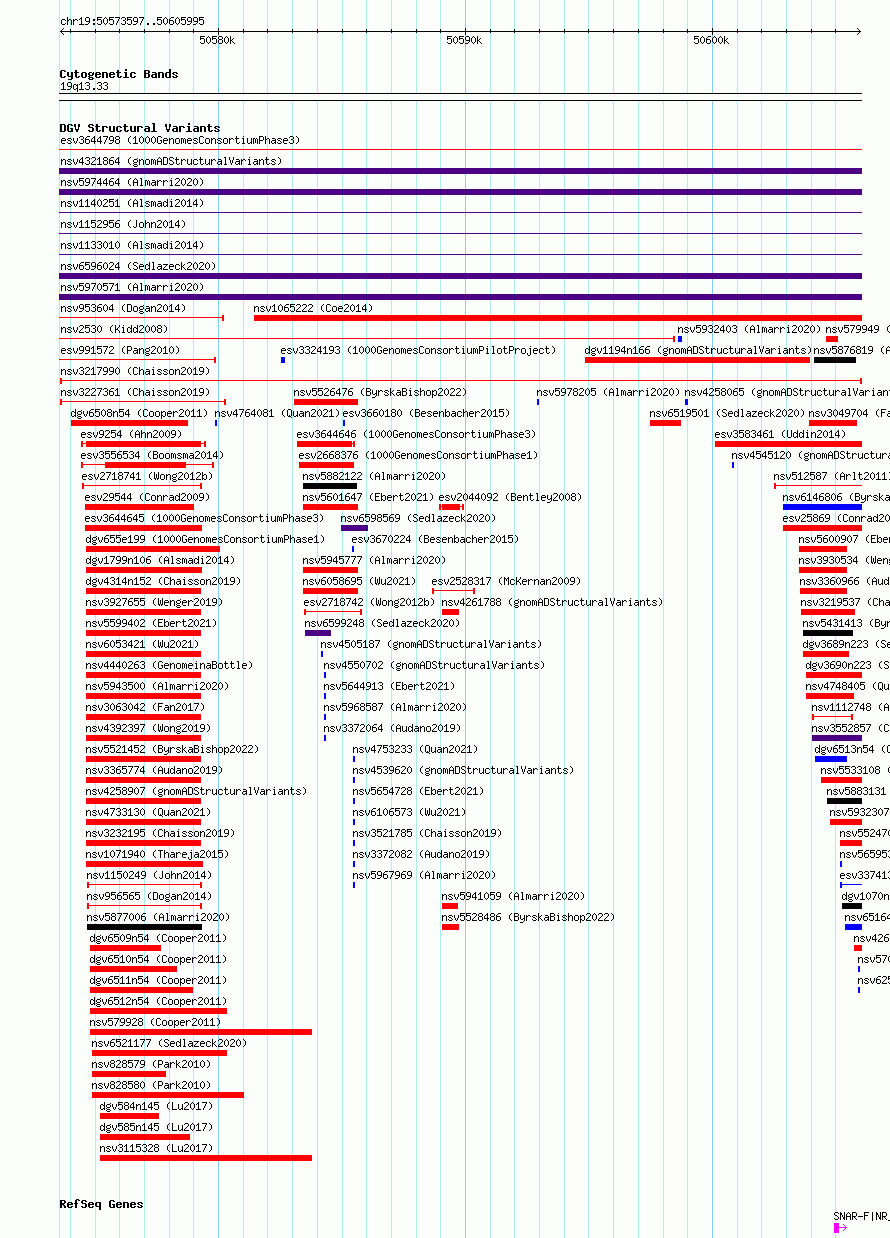Select the Cytogenetic Bands track title
890x1238 pixels.
119,74
